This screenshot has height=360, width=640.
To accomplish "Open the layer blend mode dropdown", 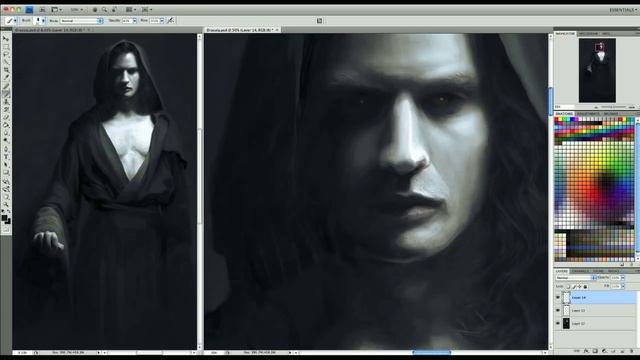I will click(576, 278).
